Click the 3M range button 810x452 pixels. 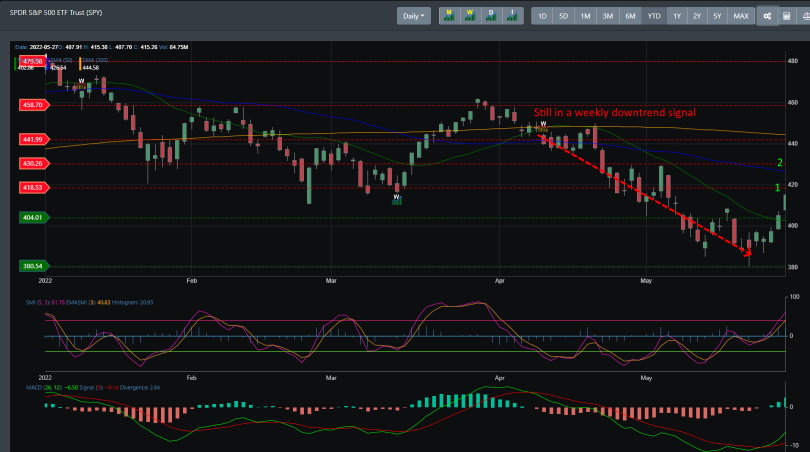pyautogui.click(x=608, y=16)
